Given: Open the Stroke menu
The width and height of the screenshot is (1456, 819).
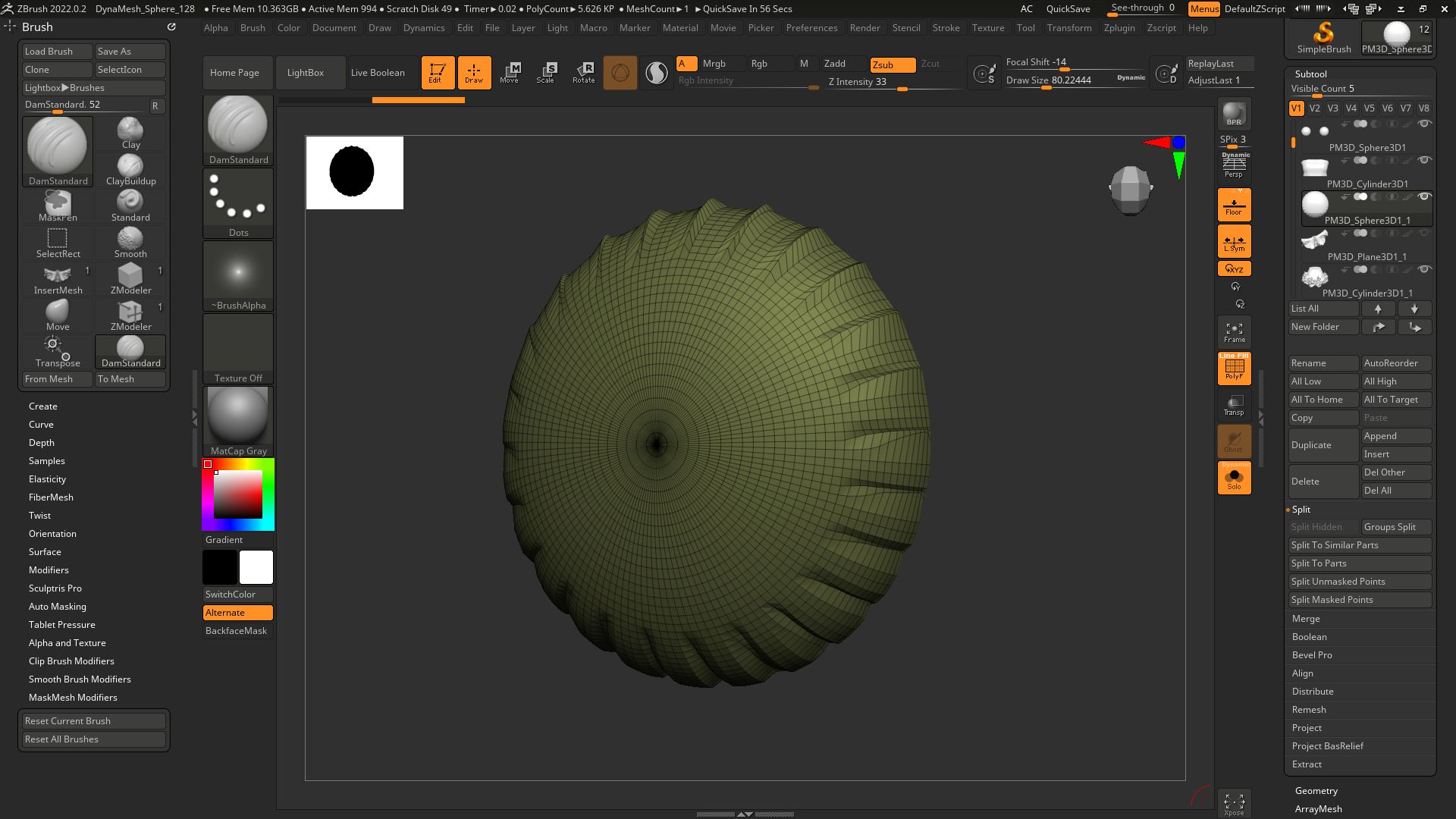Looking at the screenshot, I should coord(946,28).
